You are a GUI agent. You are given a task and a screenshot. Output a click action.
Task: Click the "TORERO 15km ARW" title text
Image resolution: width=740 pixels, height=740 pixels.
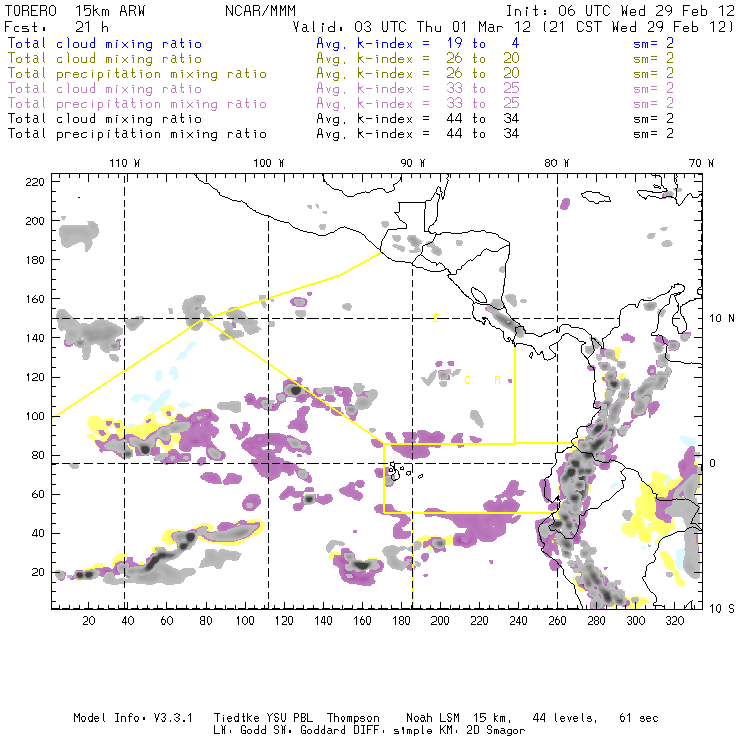(75, 11)
